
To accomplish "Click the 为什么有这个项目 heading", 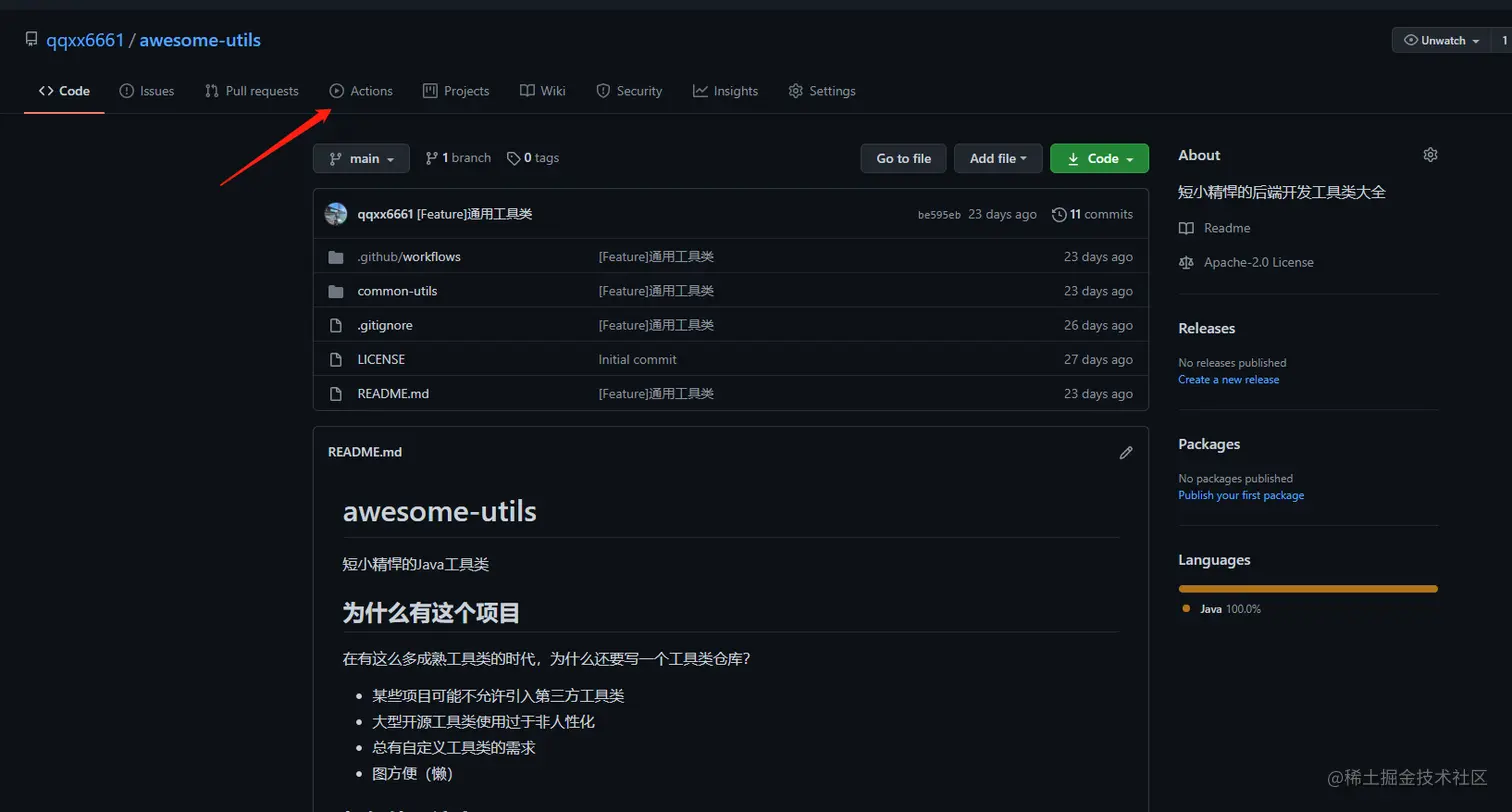I will 431,613.
